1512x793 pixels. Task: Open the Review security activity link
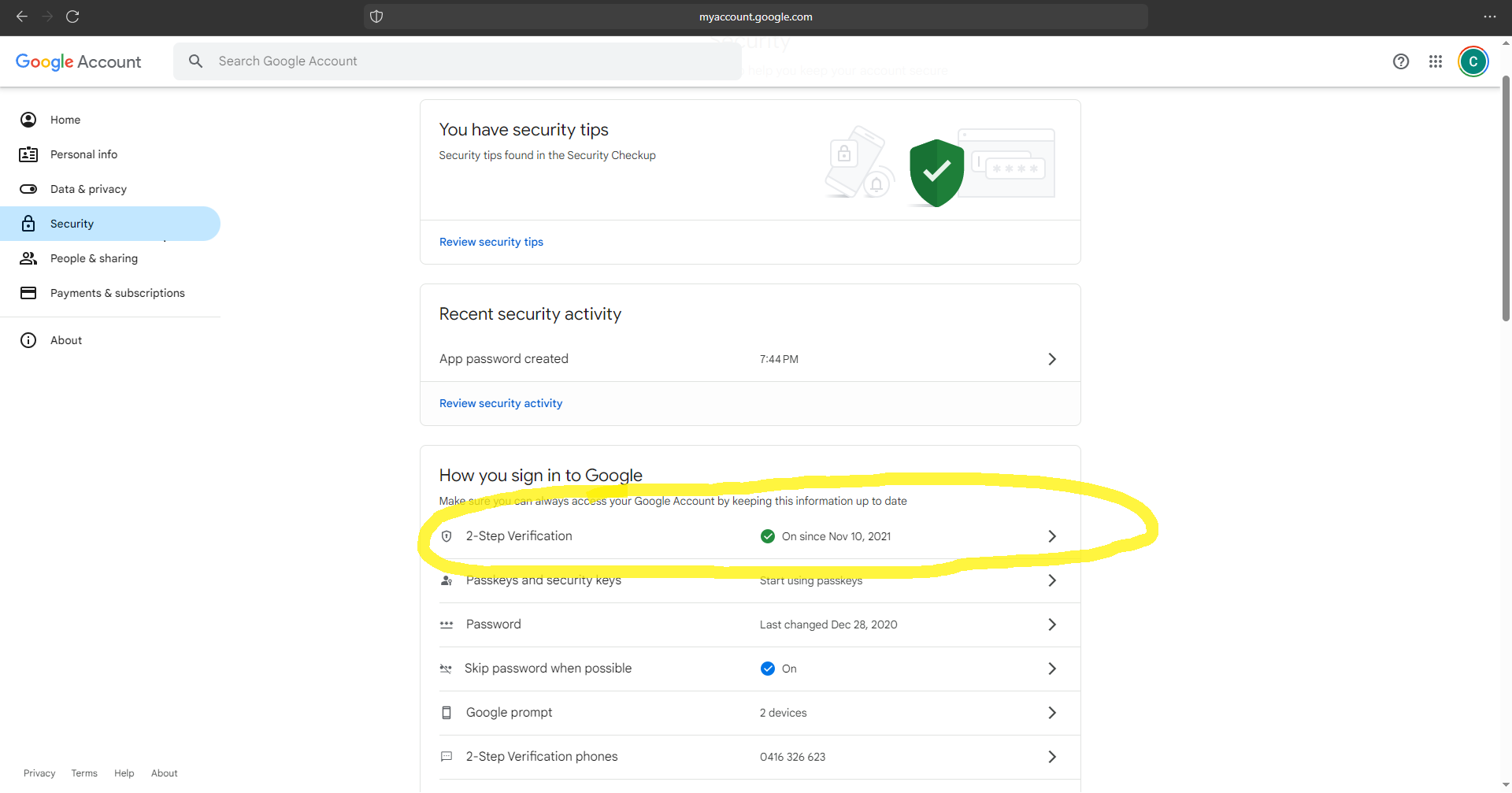click(501, 402)
